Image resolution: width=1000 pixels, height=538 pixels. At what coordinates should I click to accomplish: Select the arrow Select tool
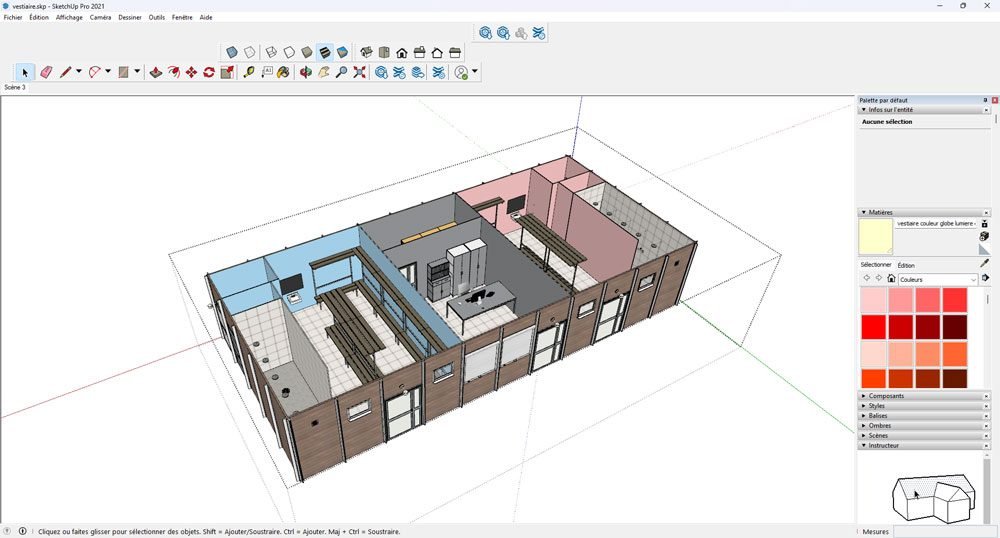click(x=24, y=73)
